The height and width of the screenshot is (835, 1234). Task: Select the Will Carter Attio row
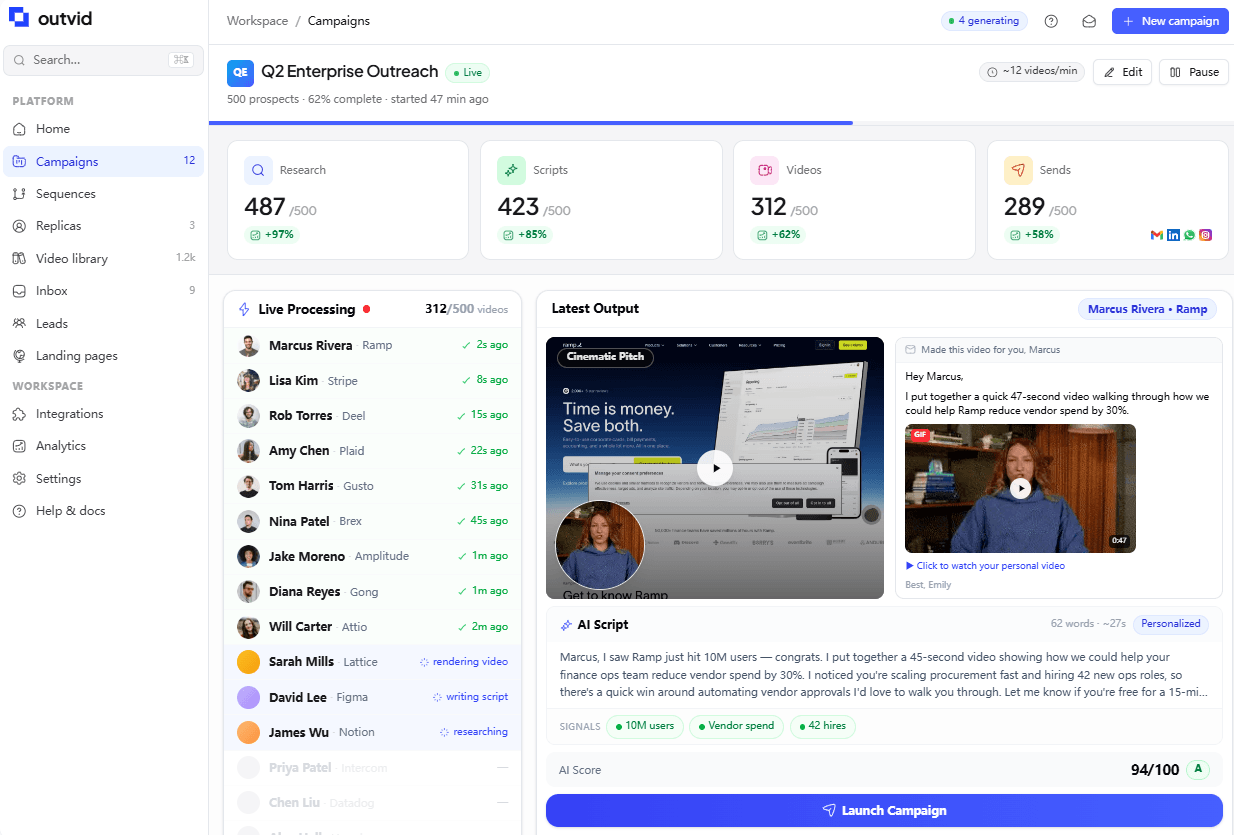tap(372, 627)
